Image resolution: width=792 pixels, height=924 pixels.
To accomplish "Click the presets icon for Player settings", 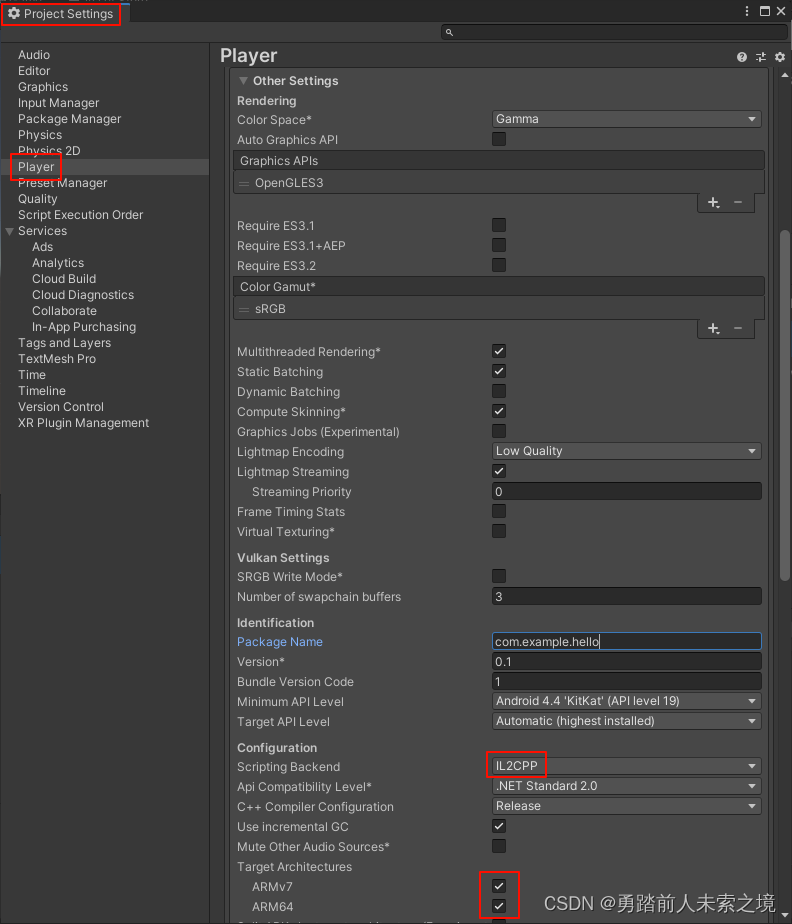I will click(760, 57).
